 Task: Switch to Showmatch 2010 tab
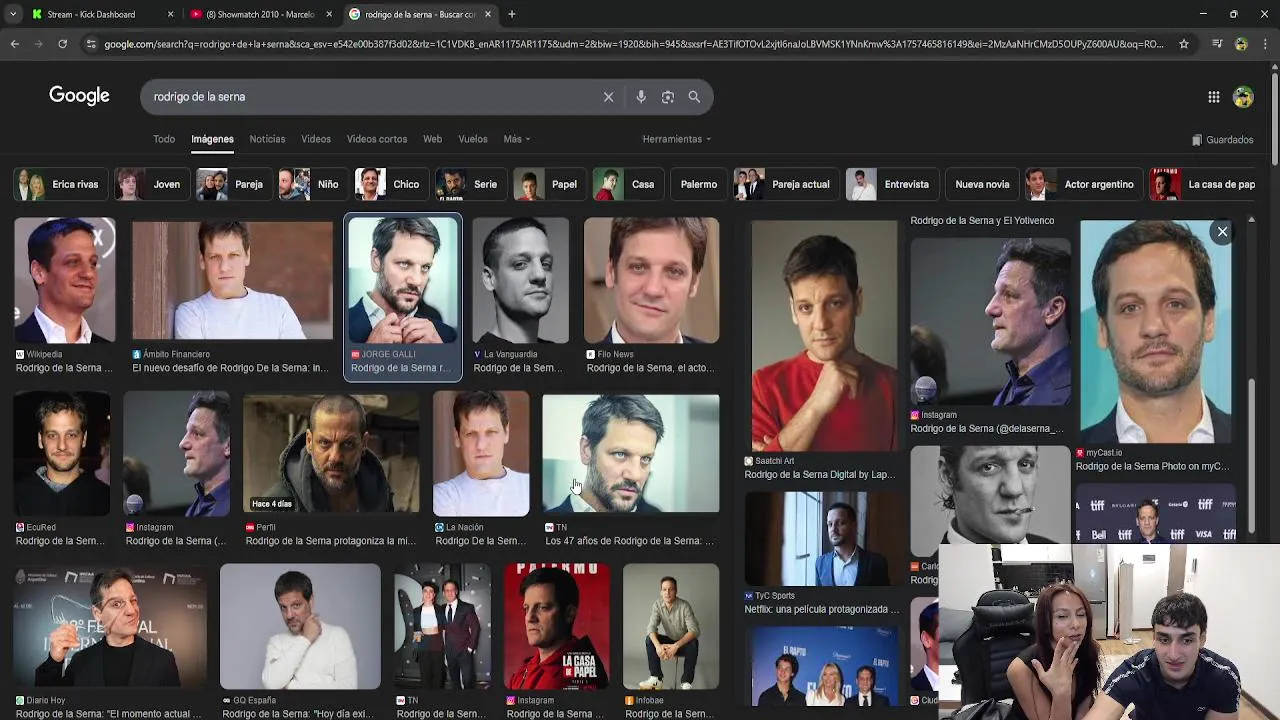click(260, 14)
